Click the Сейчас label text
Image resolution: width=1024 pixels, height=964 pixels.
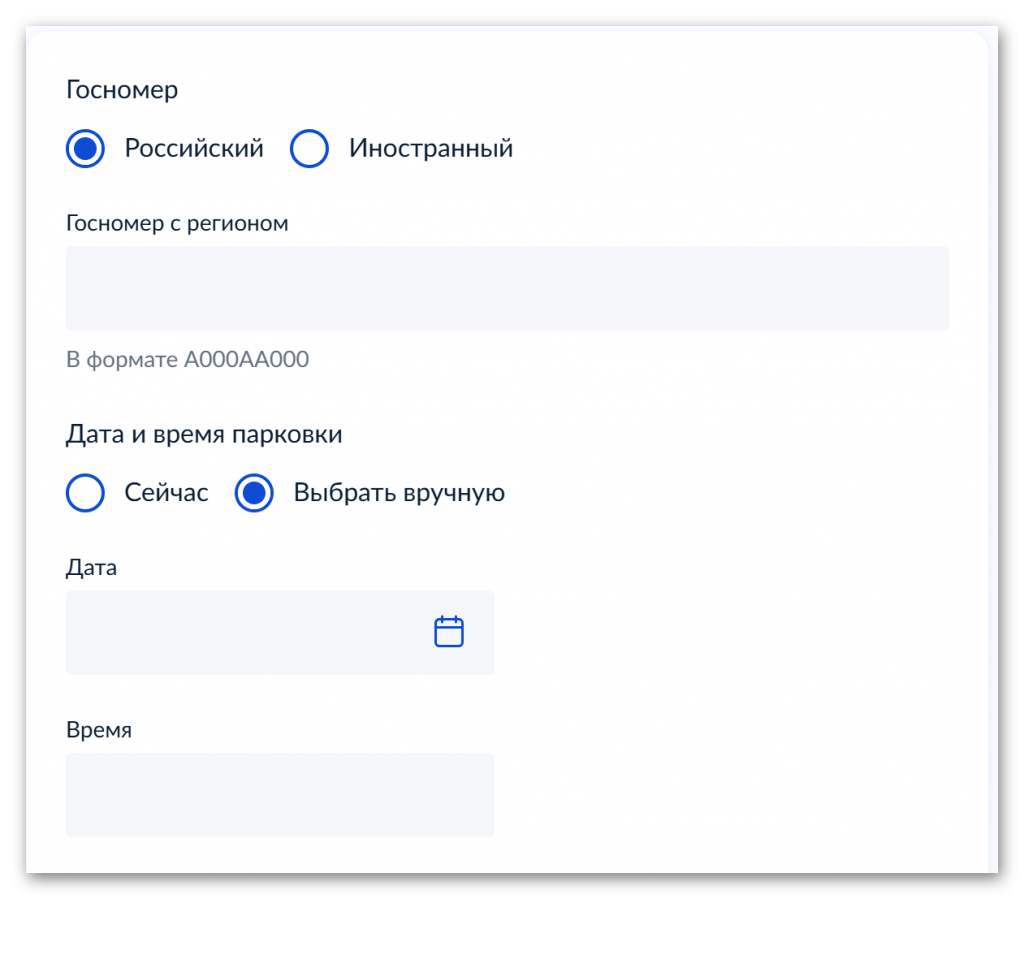(167, 492)
